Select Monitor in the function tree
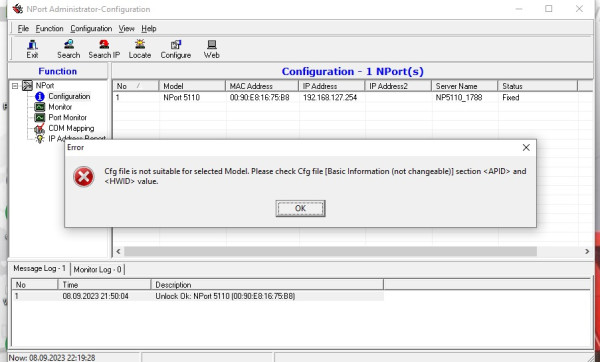Image resolution: width=600 pixels, height=362 pixels. click(60, 107)
